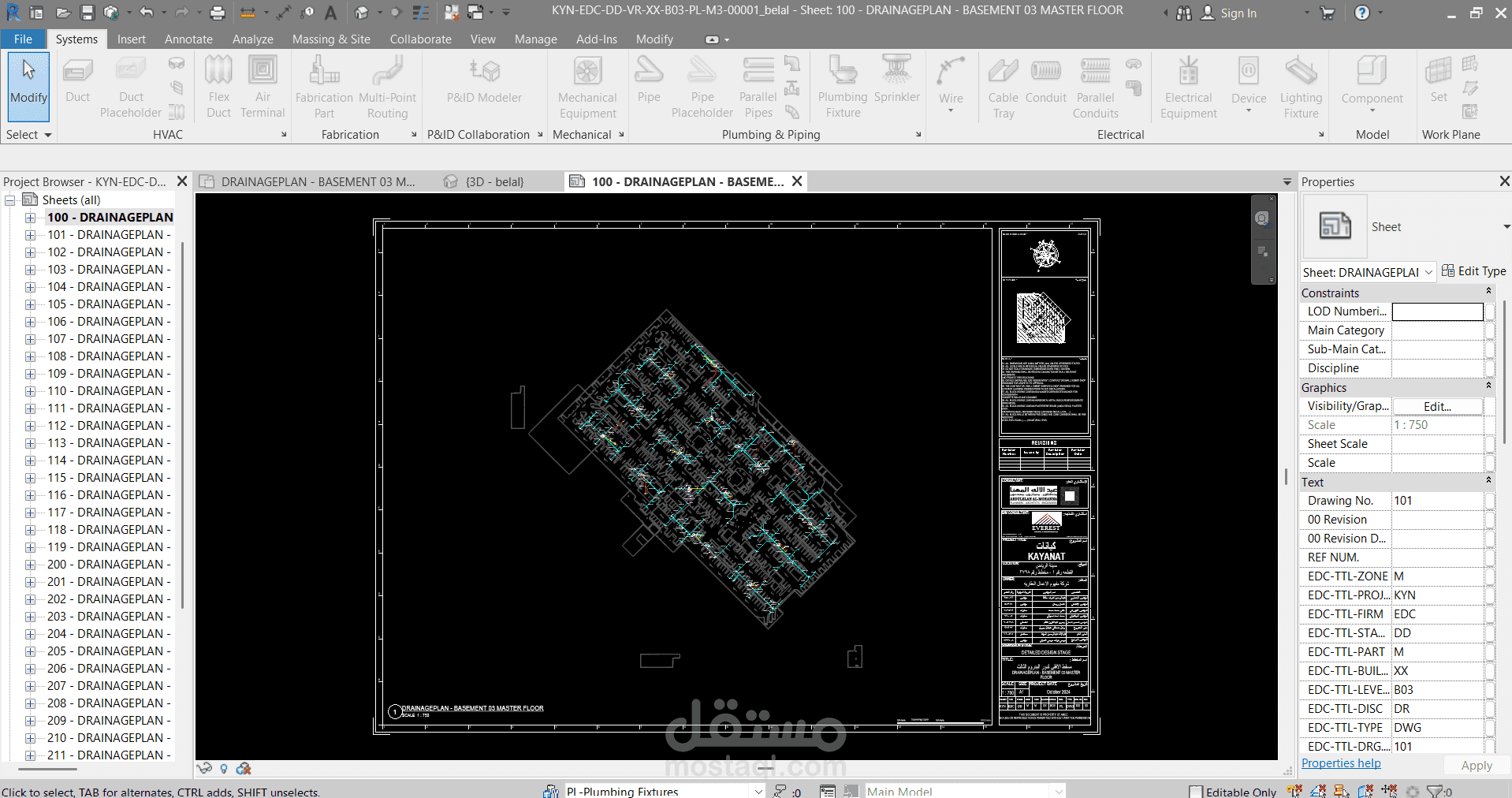1512x798 pixels.
Task: Toggle the Thin Lines icon
Action: point(421,13)
